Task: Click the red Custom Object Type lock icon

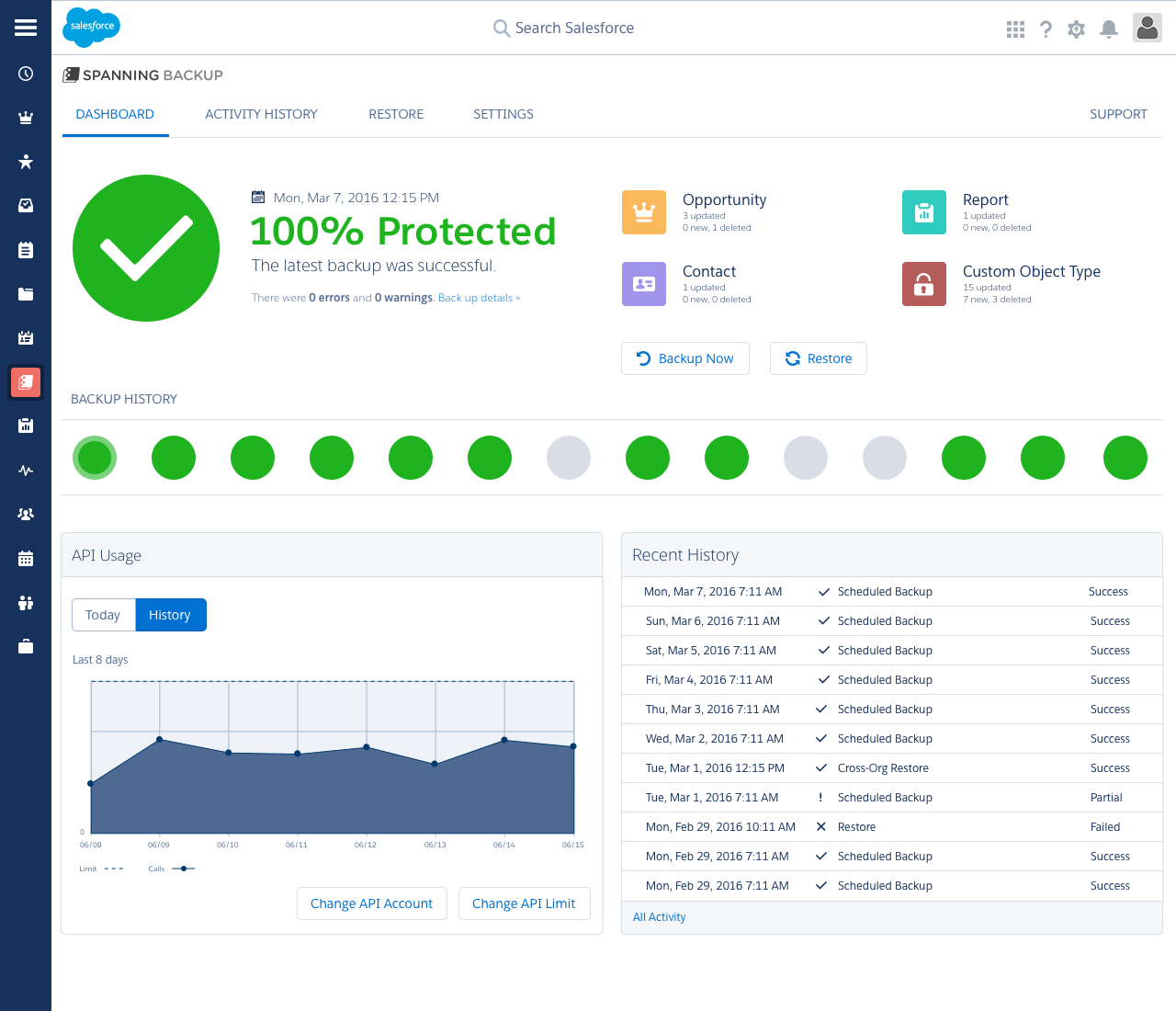Action: click(x=924, y=284)
